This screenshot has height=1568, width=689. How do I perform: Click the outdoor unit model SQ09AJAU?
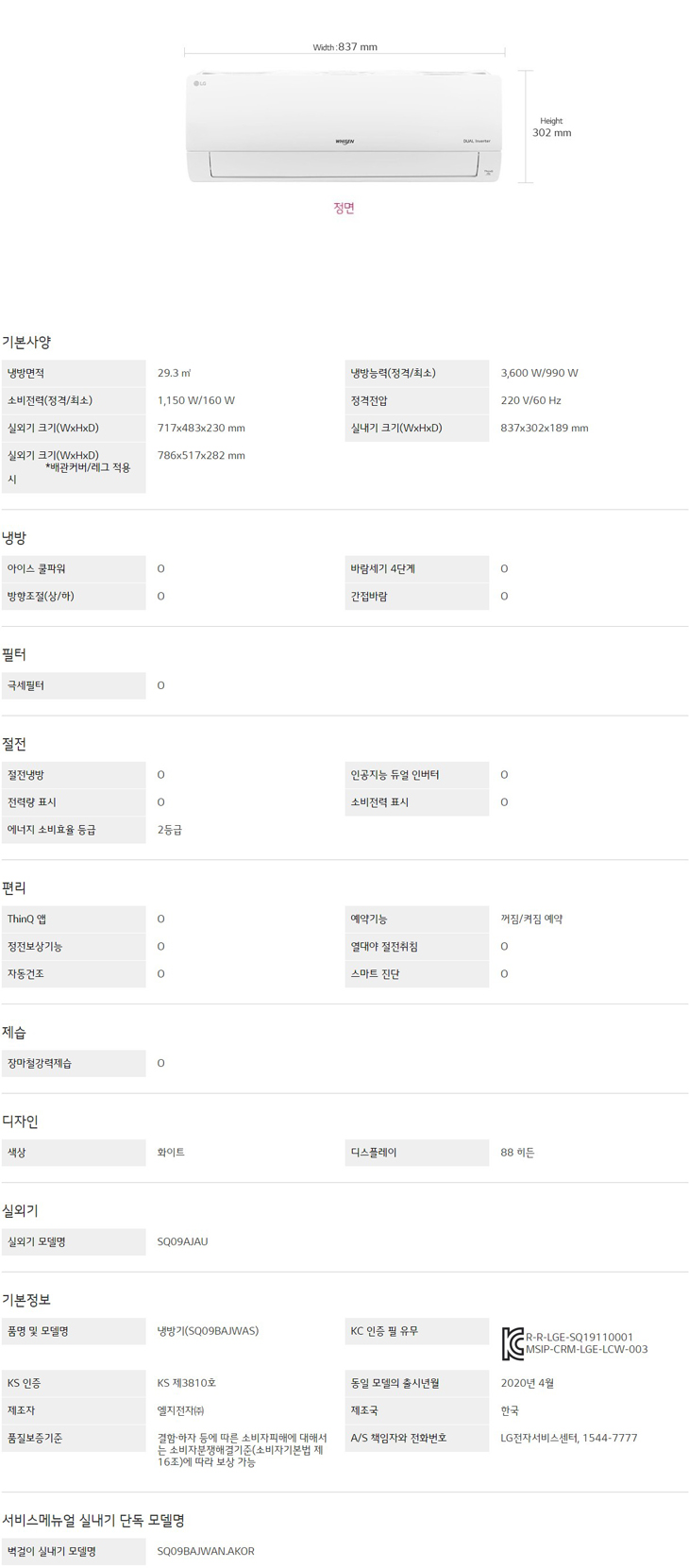tap(182, 1241)
